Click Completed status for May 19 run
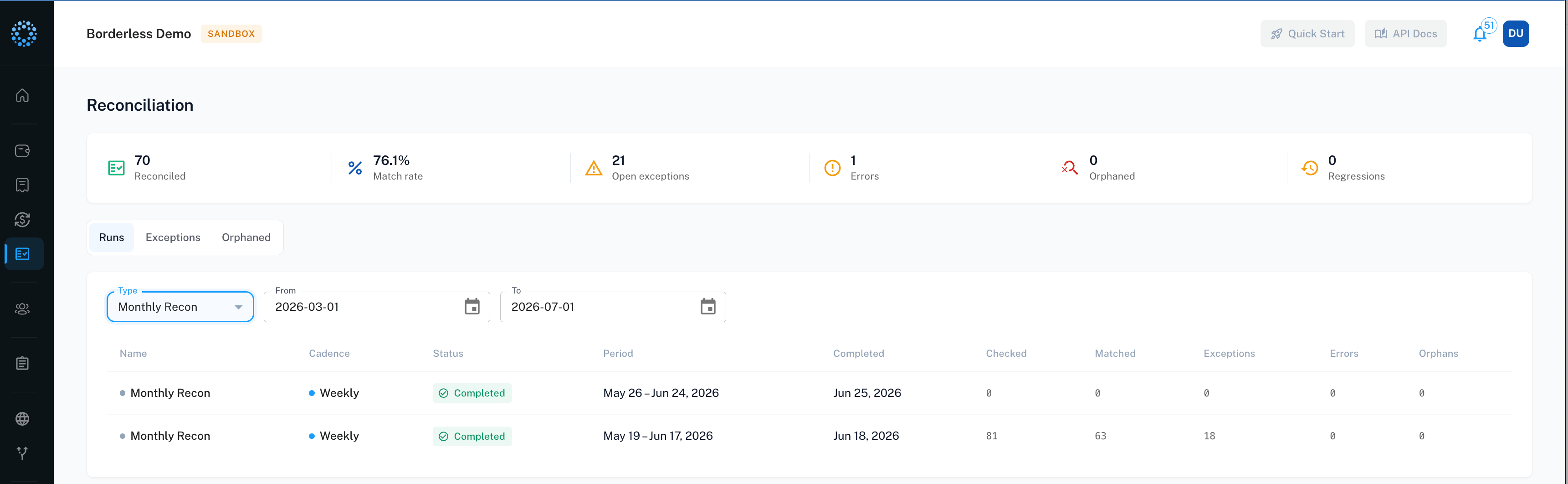 (472, 436)
